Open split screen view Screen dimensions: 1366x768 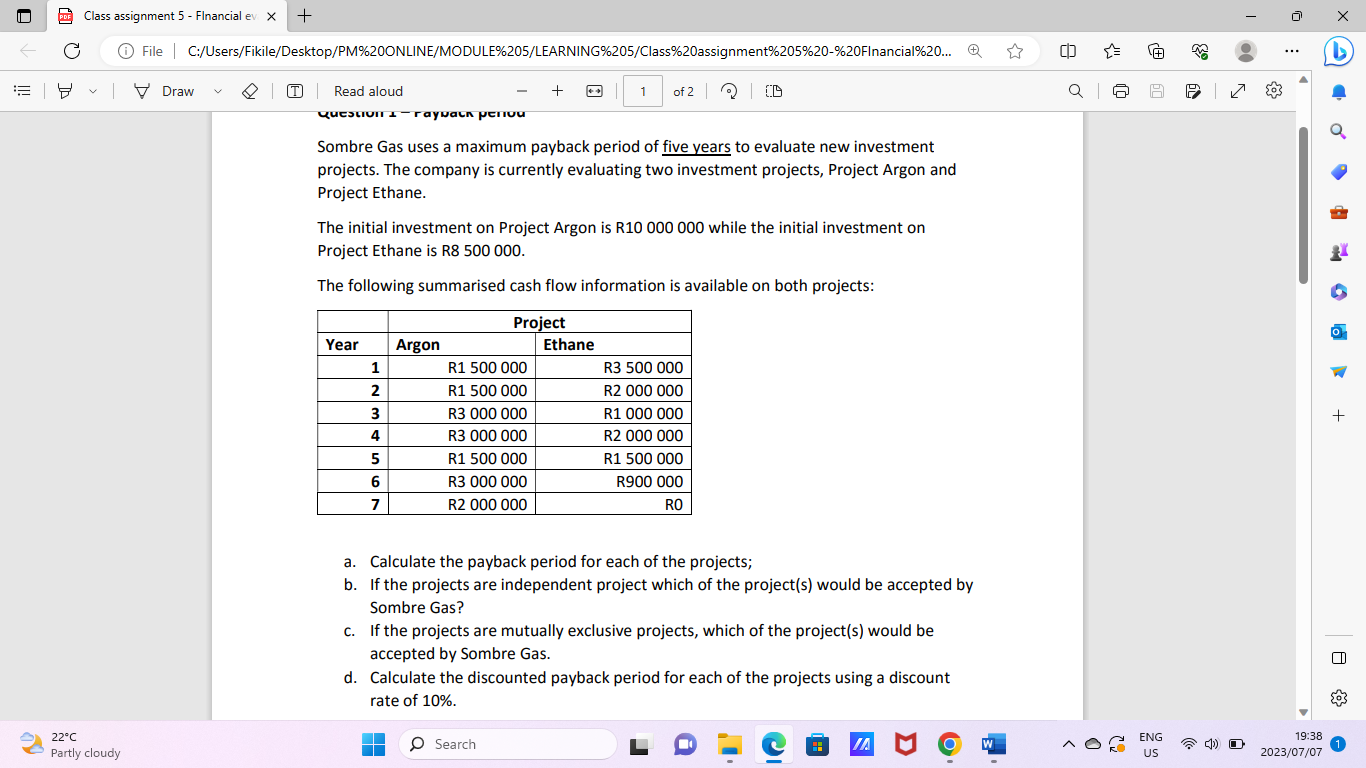coord(1067,51)
